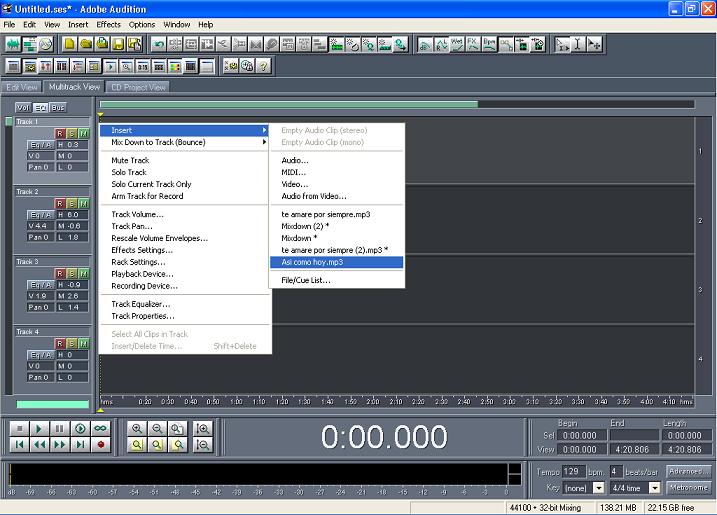Click the Bus track controls button

pyautogui.click(x=58, y=107)
